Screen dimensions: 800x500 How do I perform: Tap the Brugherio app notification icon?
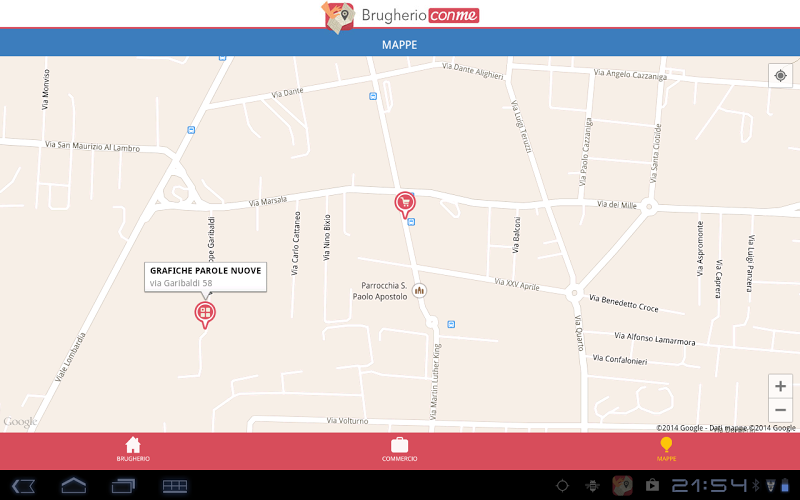pyautogui.click(x=622, y=486)
